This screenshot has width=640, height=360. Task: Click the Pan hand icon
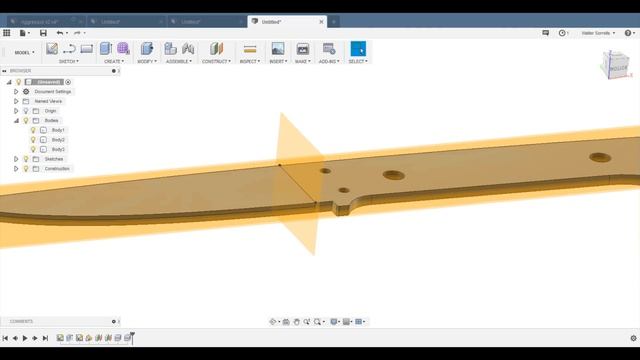click(296, 322)
